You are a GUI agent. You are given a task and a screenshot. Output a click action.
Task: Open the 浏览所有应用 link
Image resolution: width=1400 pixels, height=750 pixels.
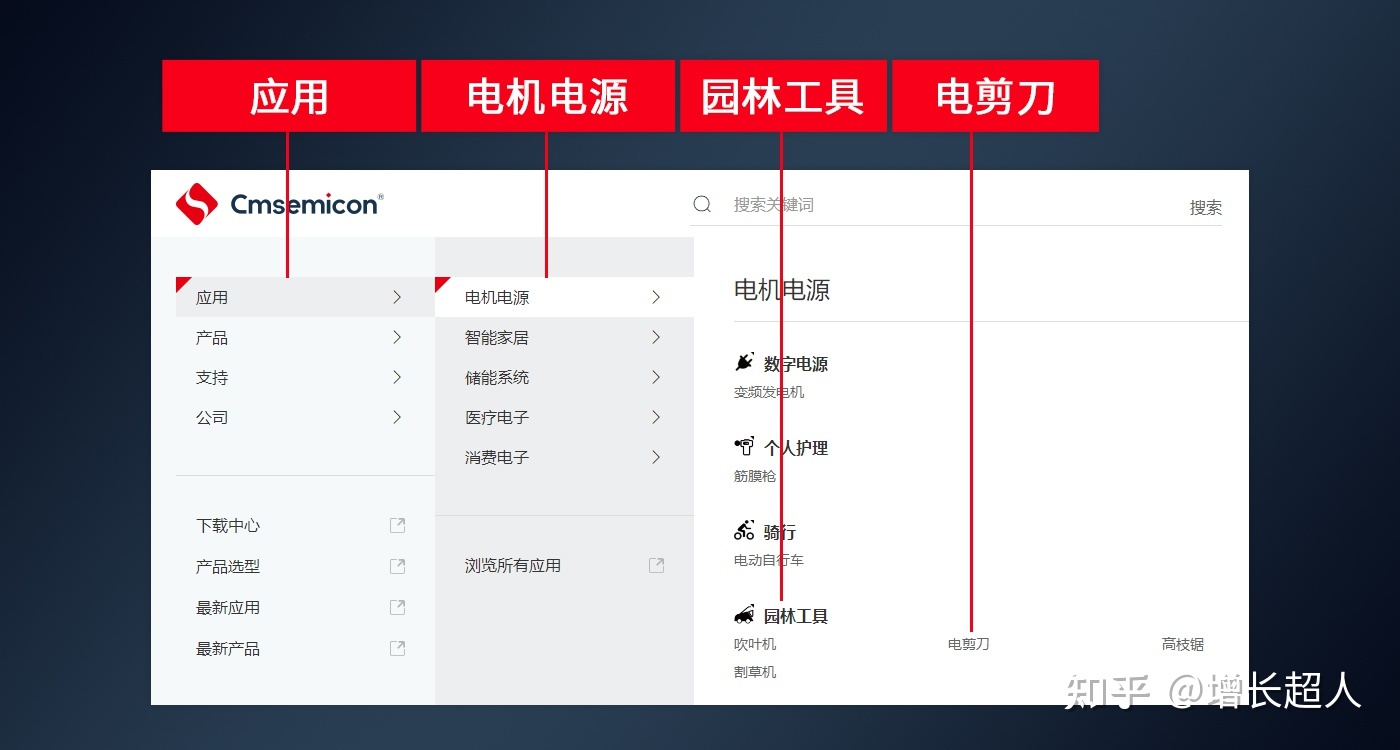coord(513,565)
